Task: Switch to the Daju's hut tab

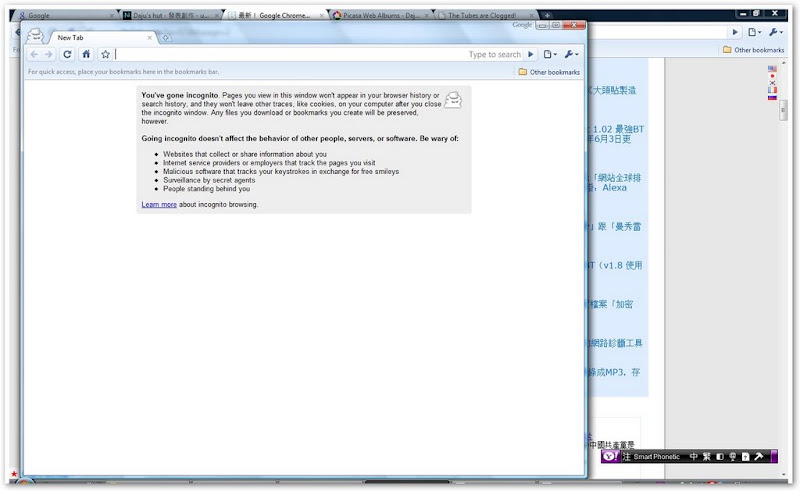Action: (x=171, y=15)
